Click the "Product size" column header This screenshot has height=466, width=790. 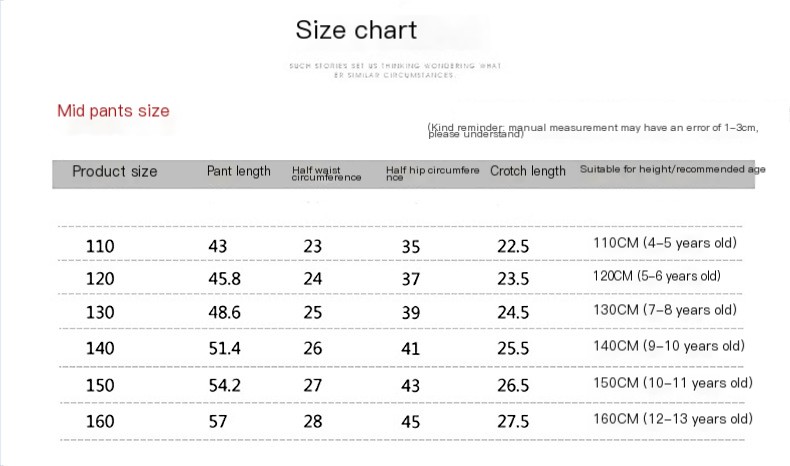coord(115,171)
